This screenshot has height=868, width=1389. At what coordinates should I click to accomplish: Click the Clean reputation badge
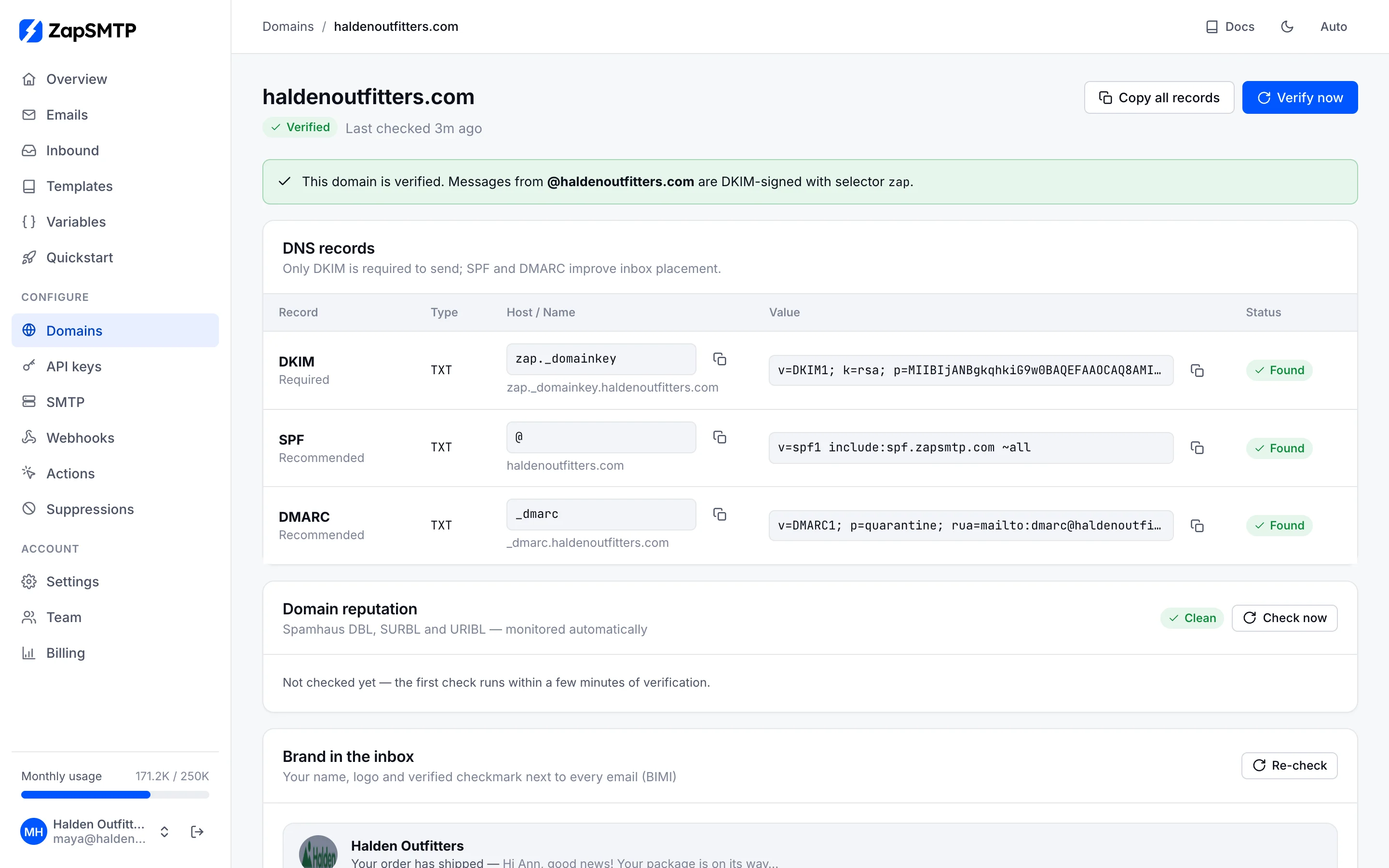coord(1192,618)
